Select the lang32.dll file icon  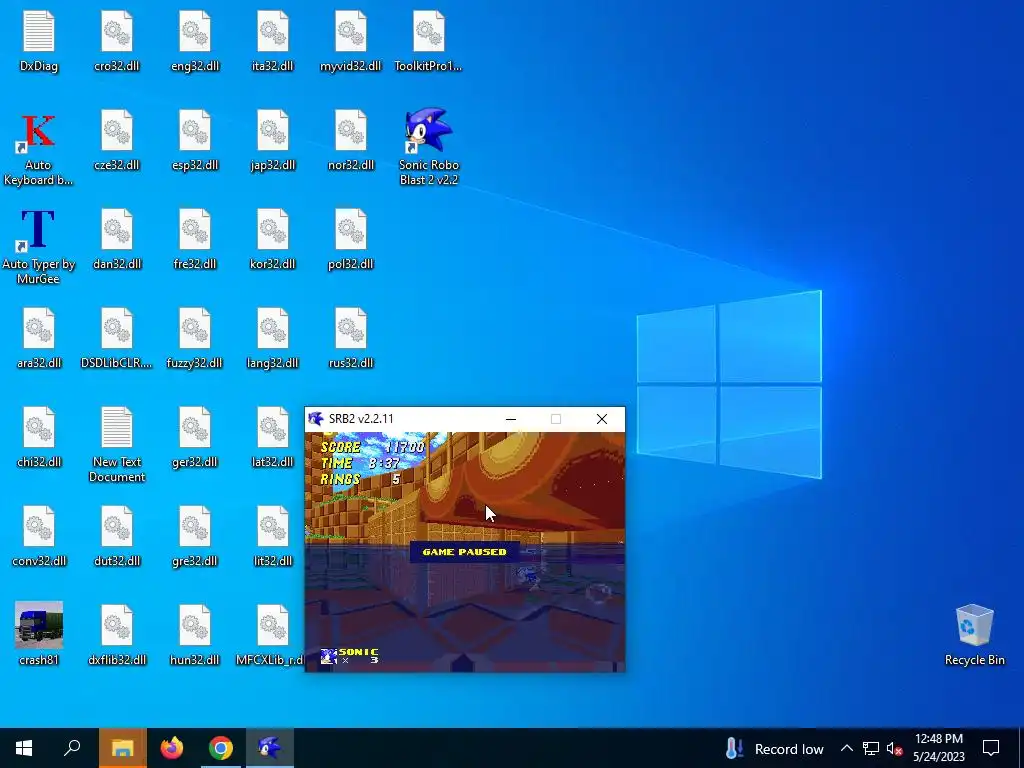[x=273, y=328]
